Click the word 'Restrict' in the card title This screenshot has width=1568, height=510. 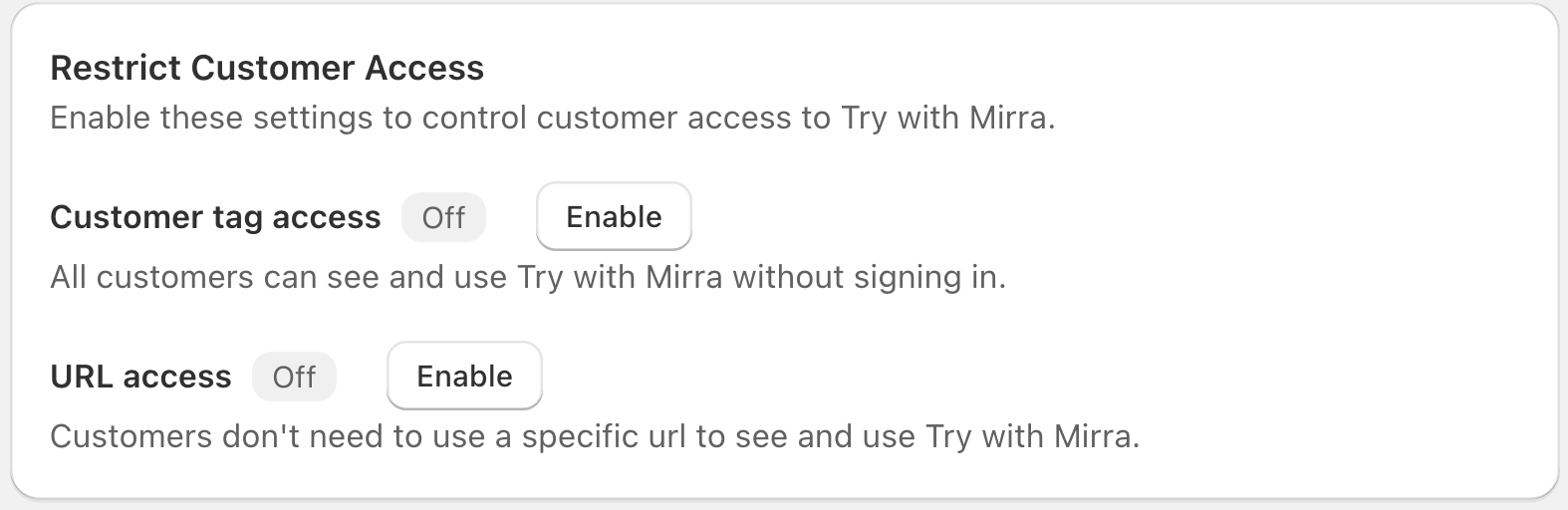(116, 68)
